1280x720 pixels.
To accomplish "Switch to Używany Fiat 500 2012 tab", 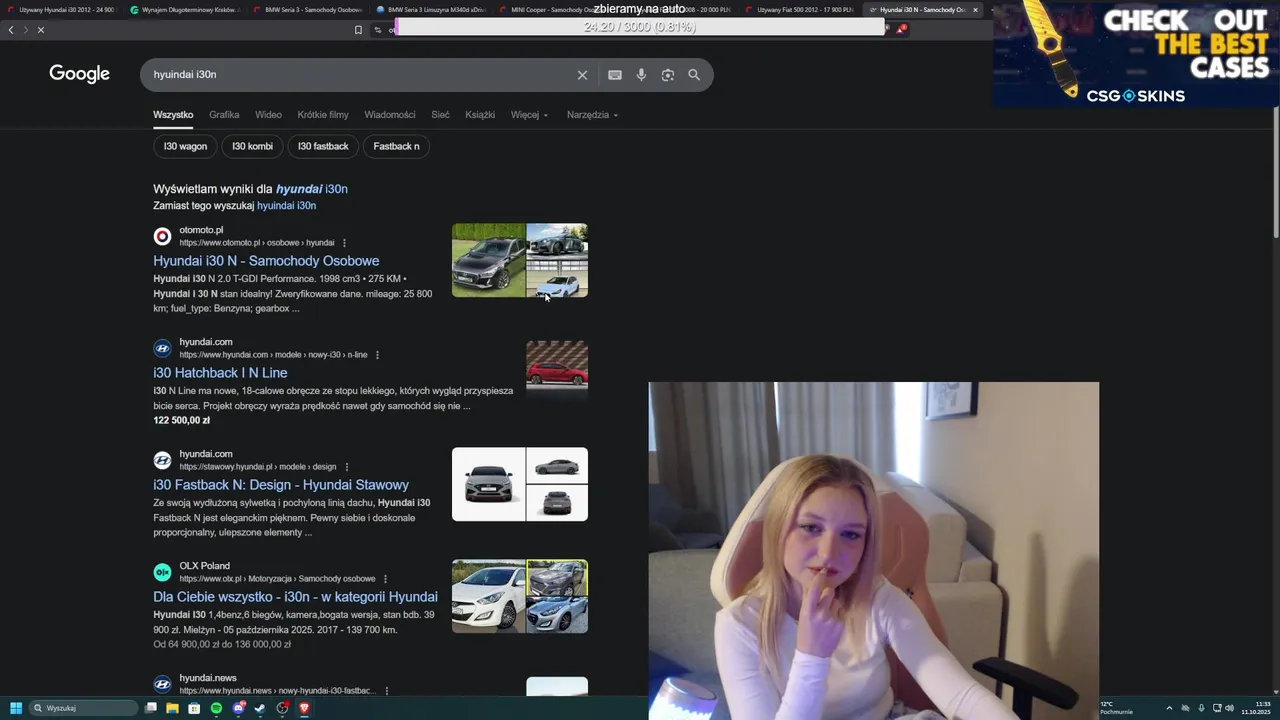I will click(x=800, y=10).
